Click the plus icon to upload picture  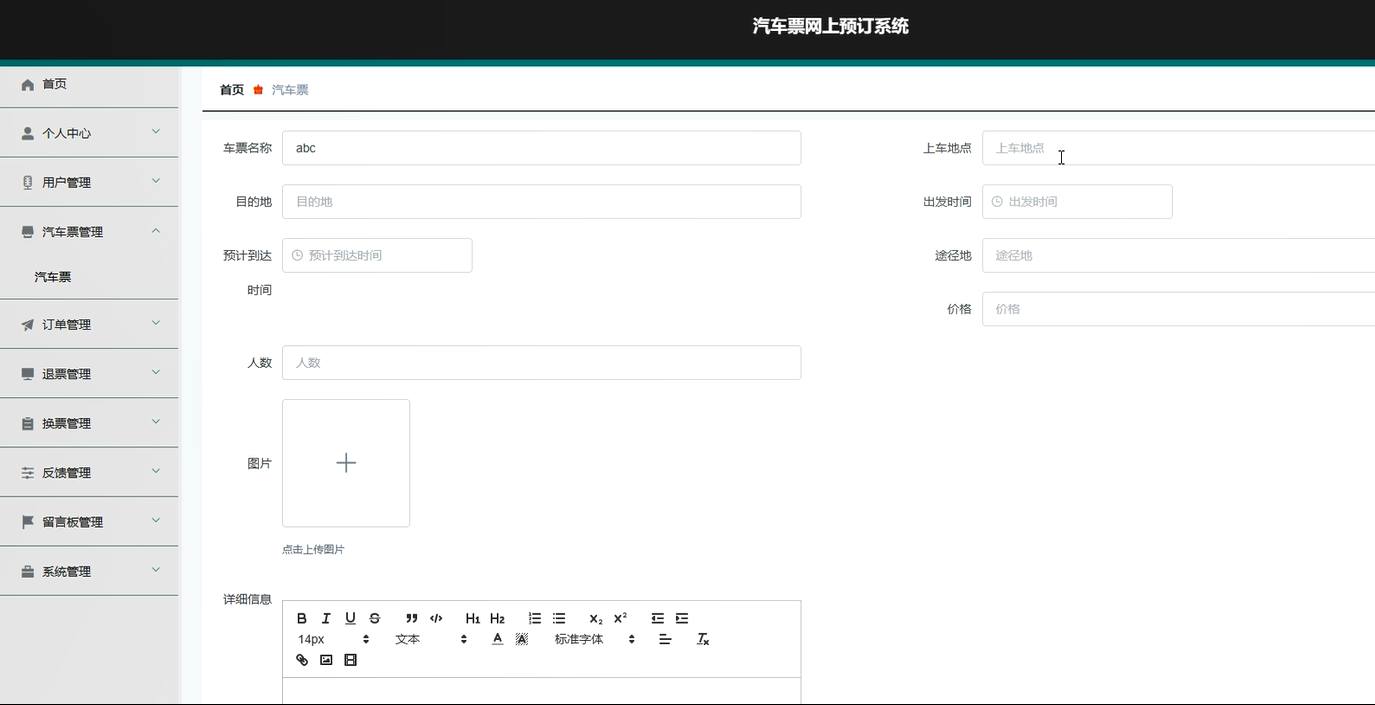(346, 463)
